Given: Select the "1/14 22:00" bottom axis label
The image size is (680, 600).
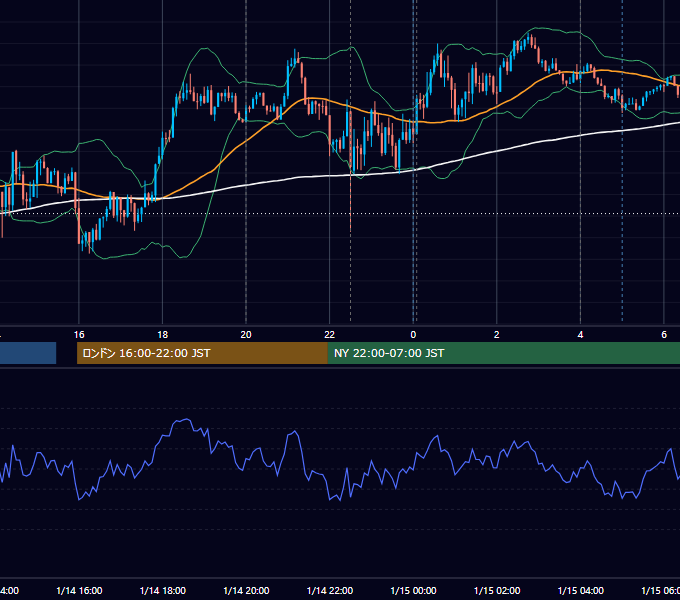Looking at the screenshot, I should pyautogui.click(x=330, y=590).
